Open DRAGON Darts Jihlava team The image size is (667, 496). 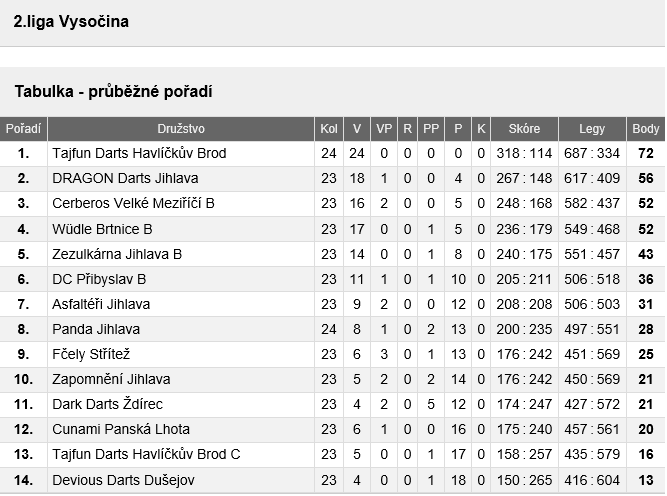coord(125,179)
